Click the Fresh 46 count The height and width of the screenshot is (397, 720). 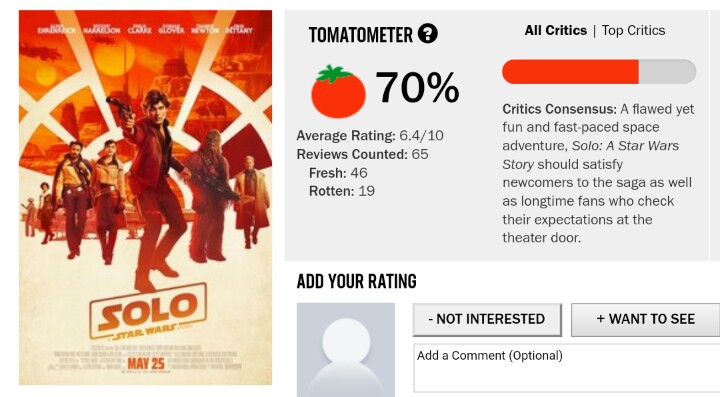(x=338, y=173)
